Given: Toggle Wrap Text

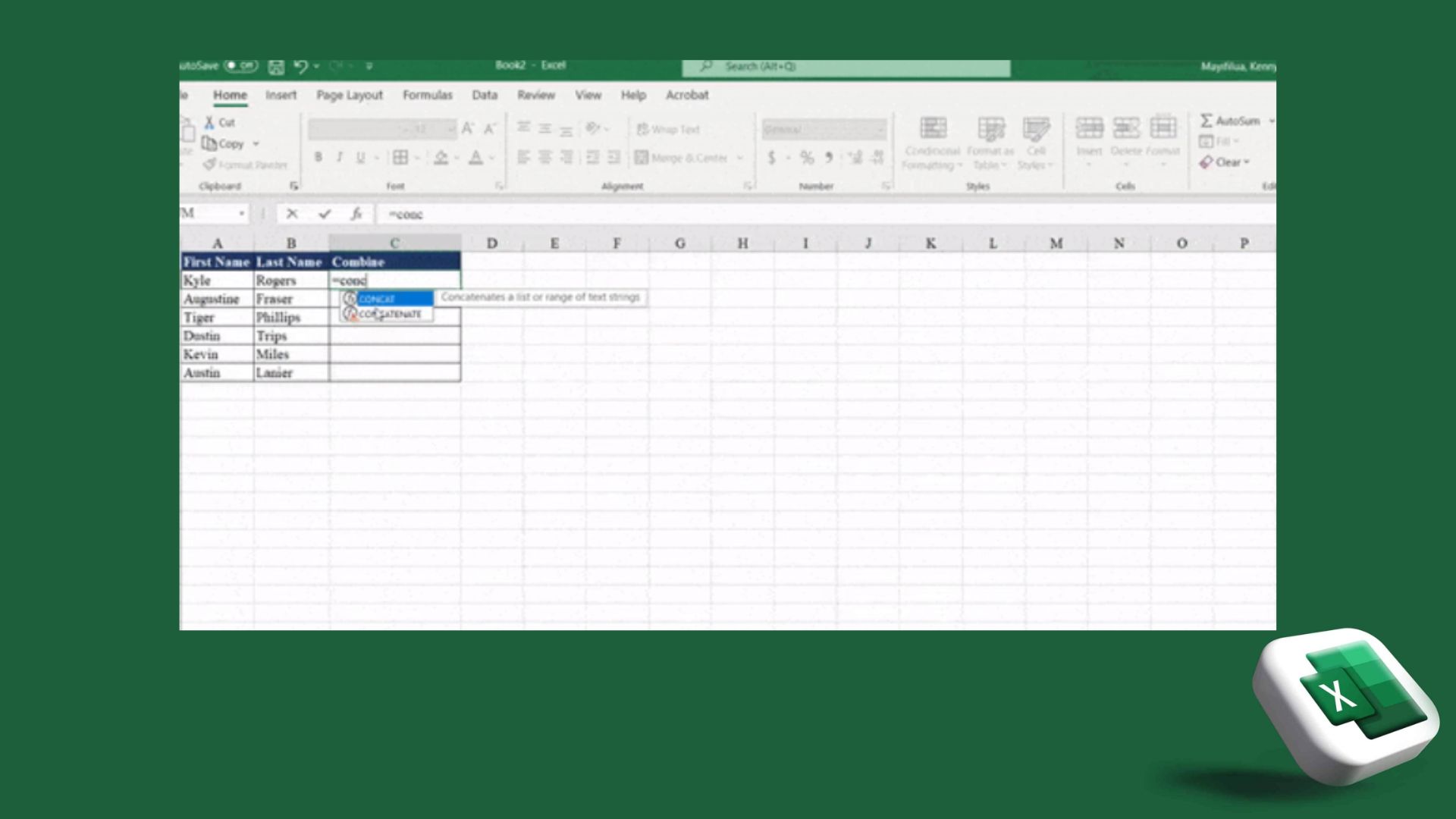Looking at the screenshot, I should pos(667,129).
